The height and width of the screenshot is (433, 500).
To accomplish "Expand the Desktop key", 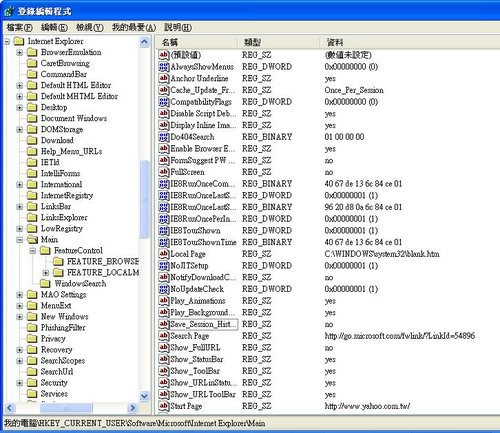I will (20, 108).
